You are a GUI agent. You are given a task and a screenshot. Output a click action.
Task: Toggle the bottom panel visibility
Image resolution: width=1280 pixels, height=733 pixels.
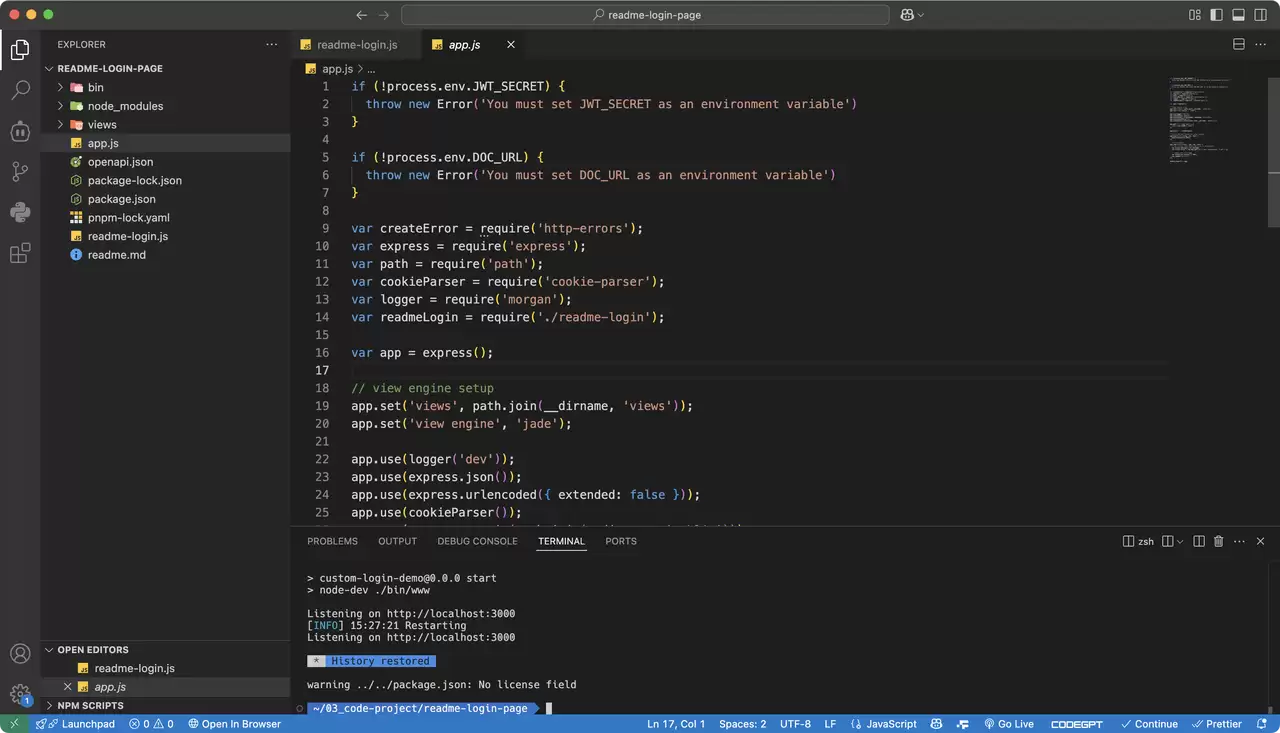click(1238, 15)
